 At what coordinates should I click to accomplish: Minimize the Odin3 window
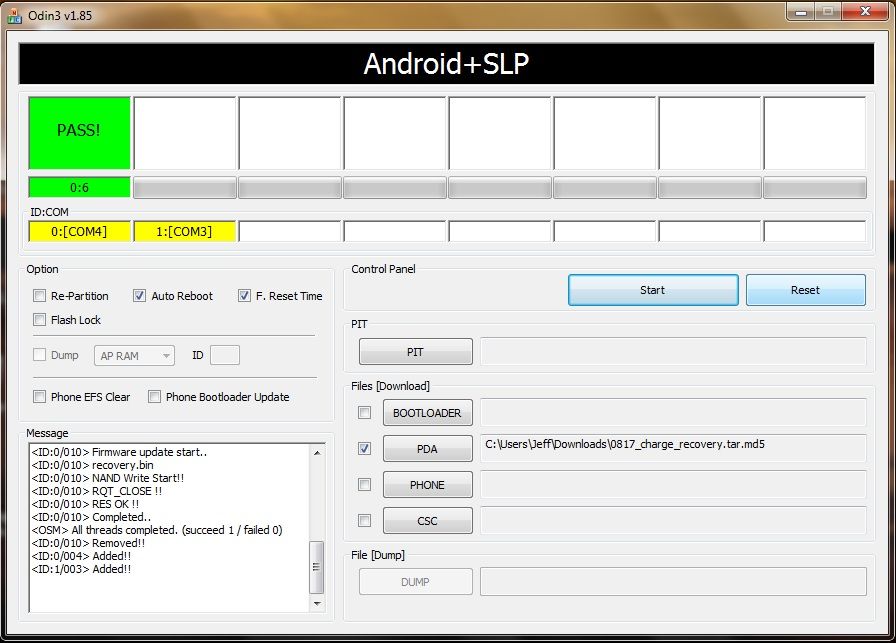(801, 12)
